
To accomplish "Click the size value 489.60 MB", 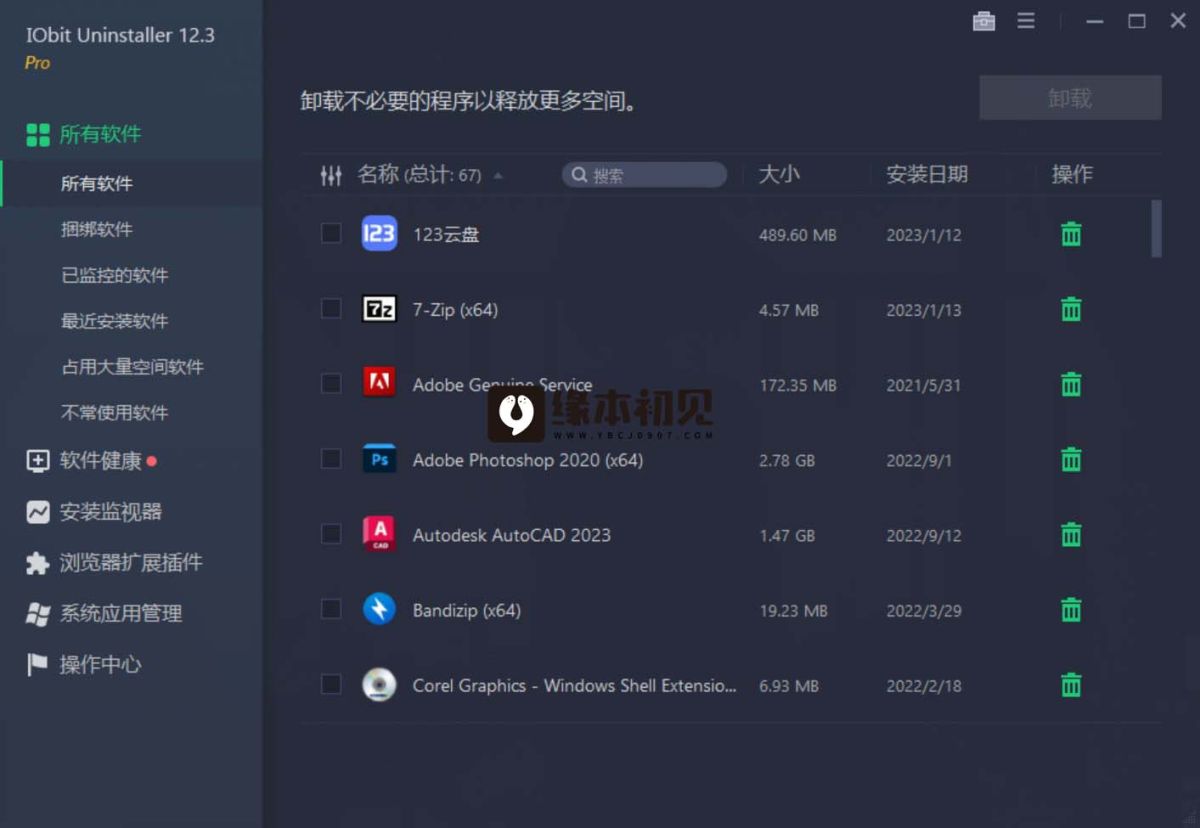I will point(797,235).
